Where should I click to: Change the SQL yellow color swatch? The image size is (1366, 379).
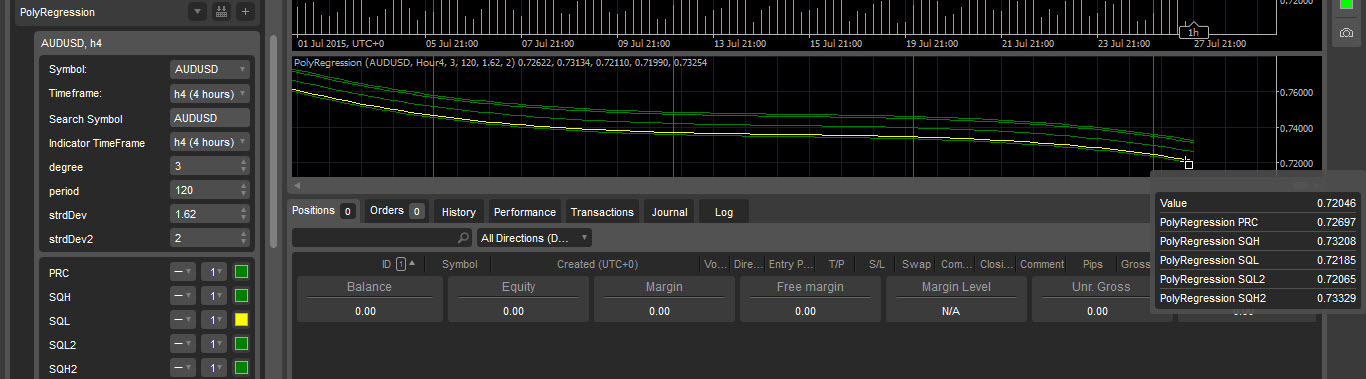241,320
